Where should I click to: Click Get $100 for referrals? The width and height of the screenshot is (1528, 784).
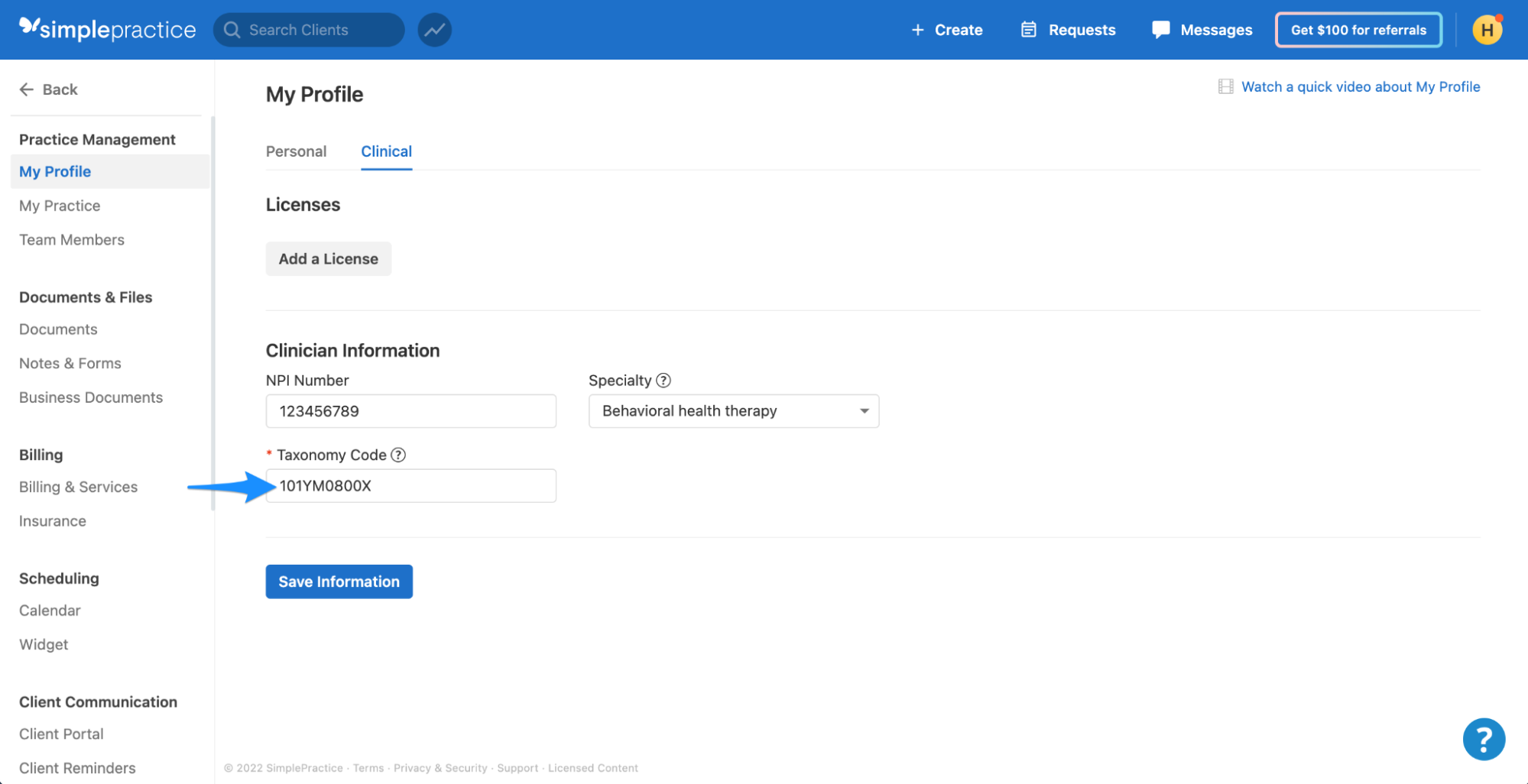[1358, 30]
